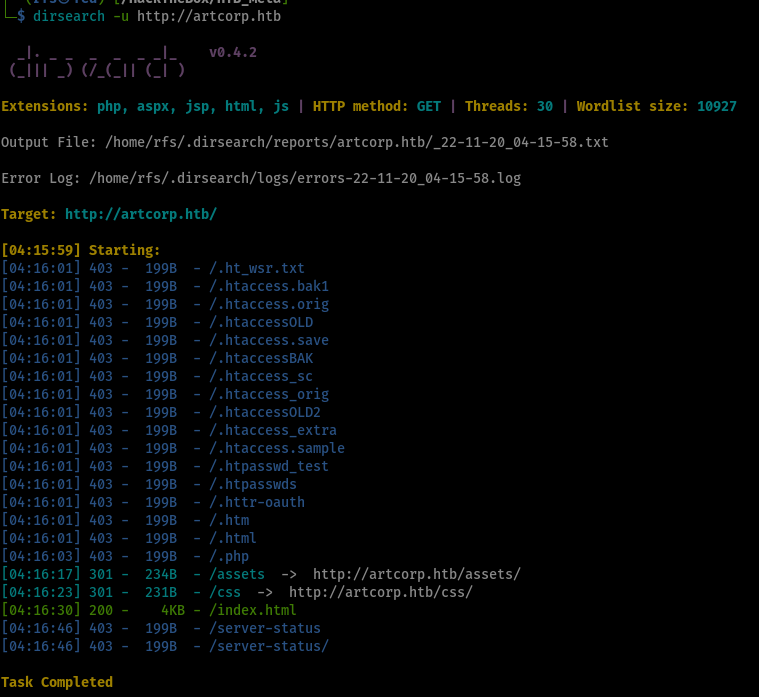Image resolution: width=759 pixels, height=697 pixels.
Task: Click the 4KB size value
Action: click(173, 610)
